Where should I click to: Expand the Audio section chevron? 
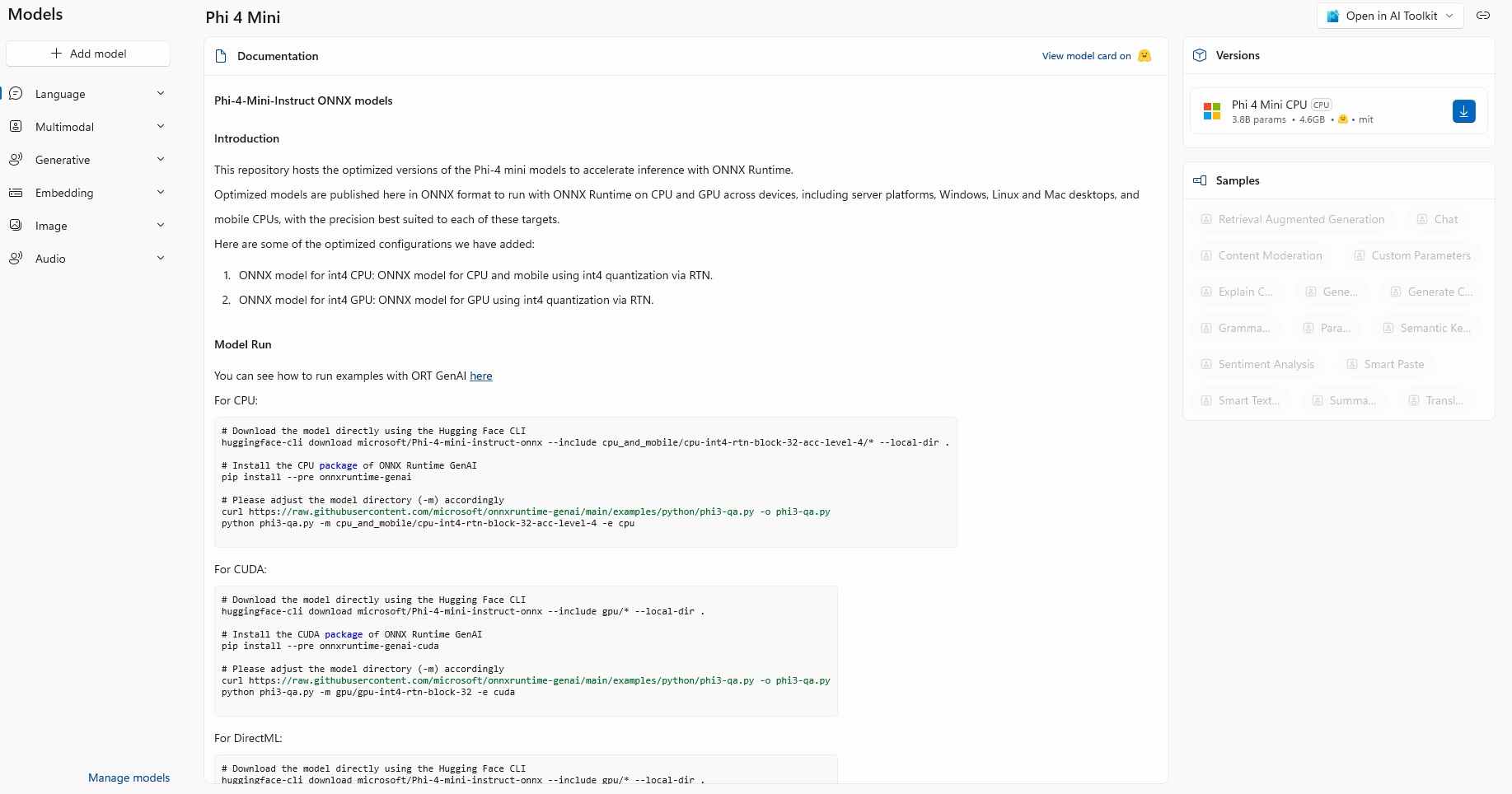[x=161, y=259]
